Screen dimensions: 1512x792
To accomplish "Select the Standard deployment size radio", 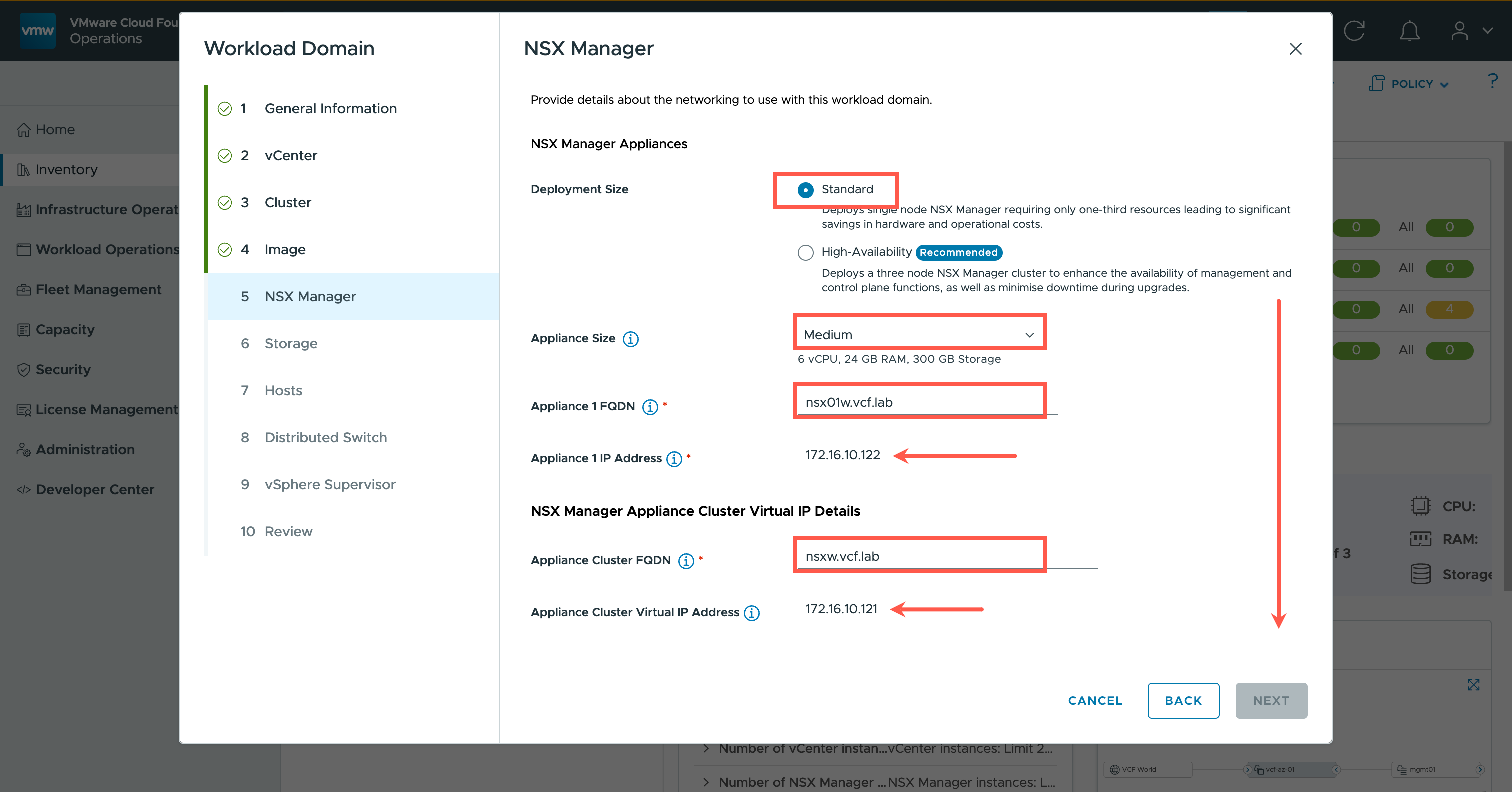I will (x=805, y=190).
